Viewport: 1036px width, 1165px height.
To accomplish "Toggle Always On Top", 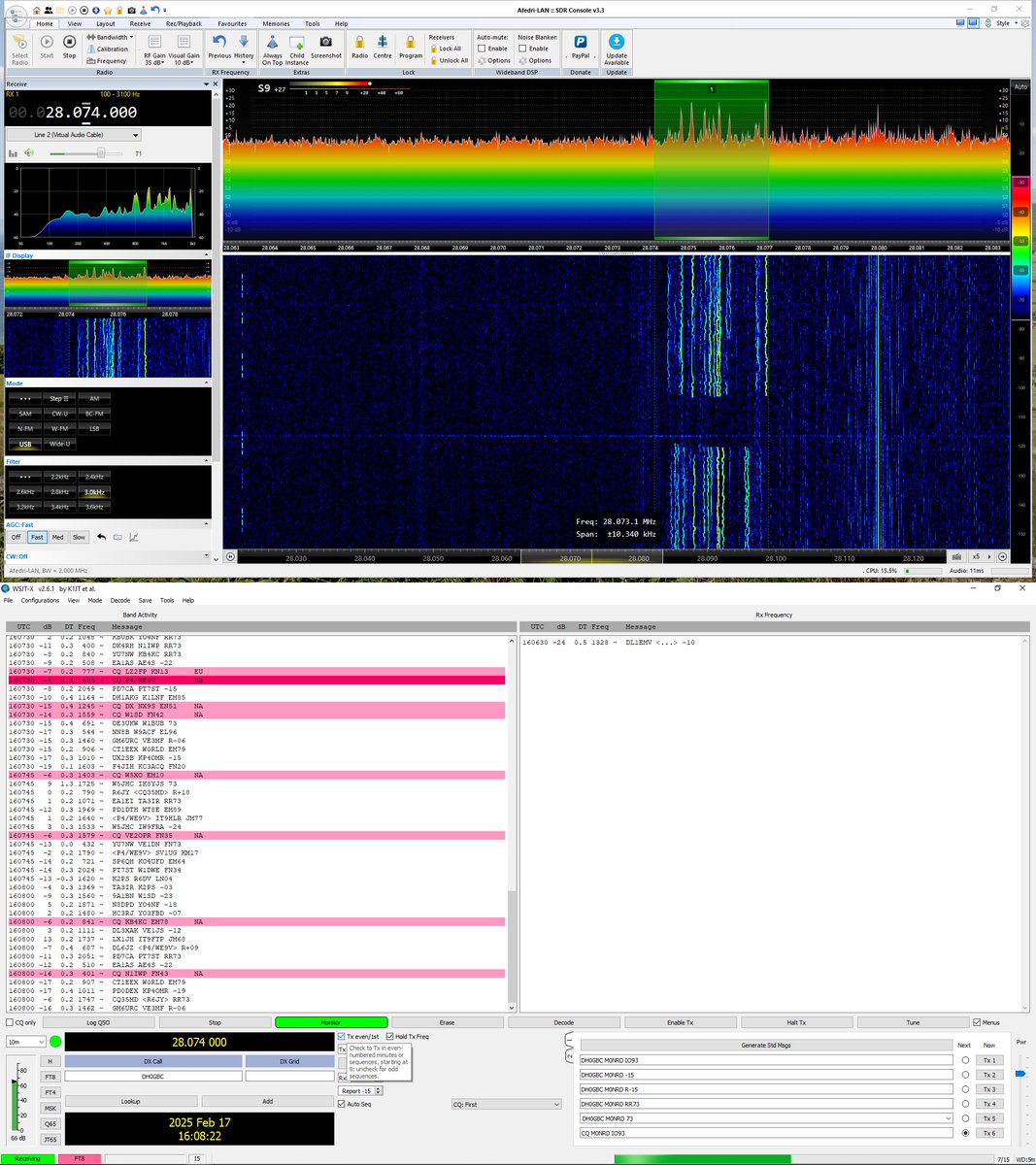I will [273, 50].
